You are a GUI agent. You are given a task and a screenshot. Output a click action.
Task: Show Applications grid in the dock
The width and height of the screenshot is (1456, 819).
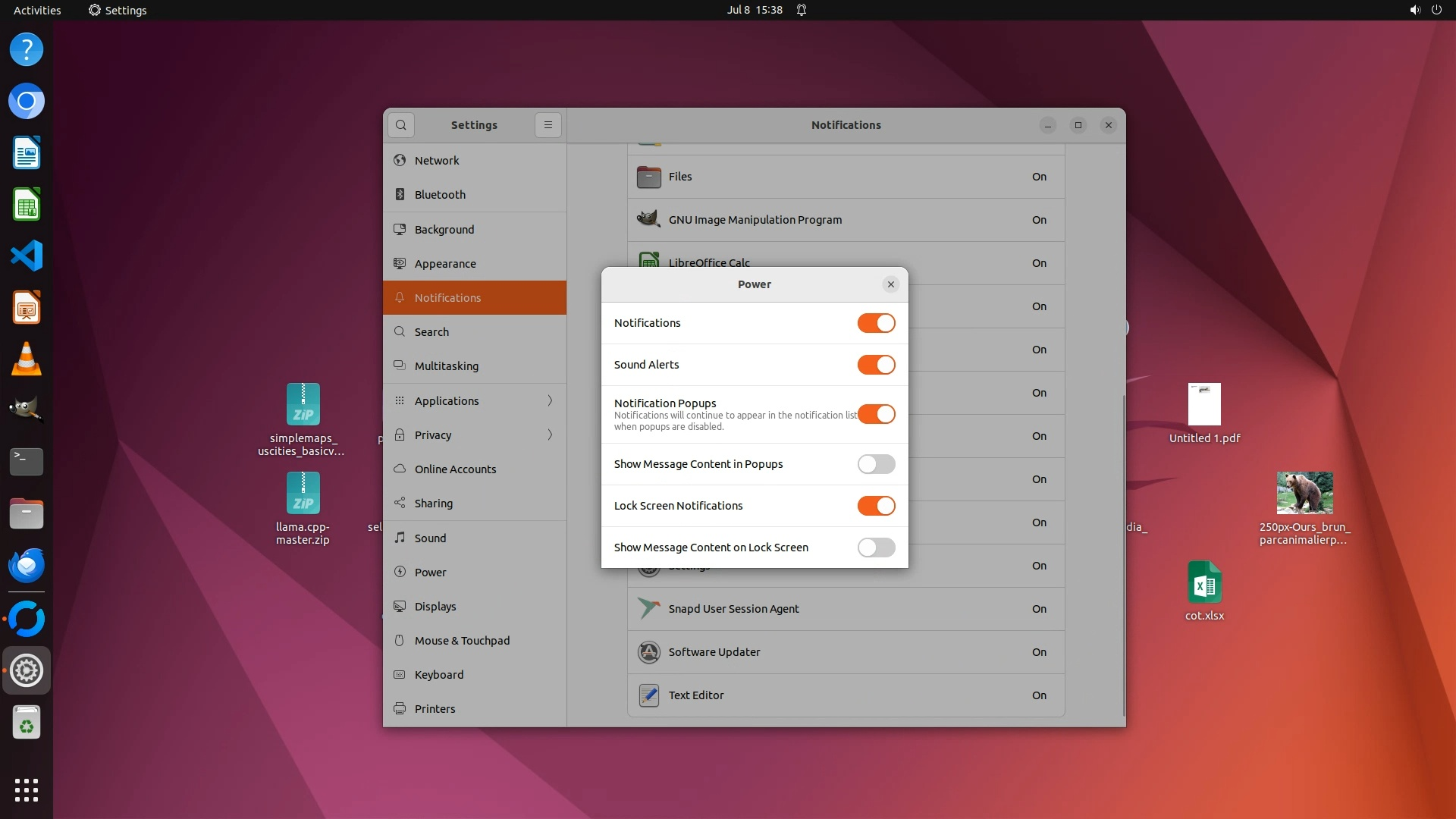(x=27, y=789)
